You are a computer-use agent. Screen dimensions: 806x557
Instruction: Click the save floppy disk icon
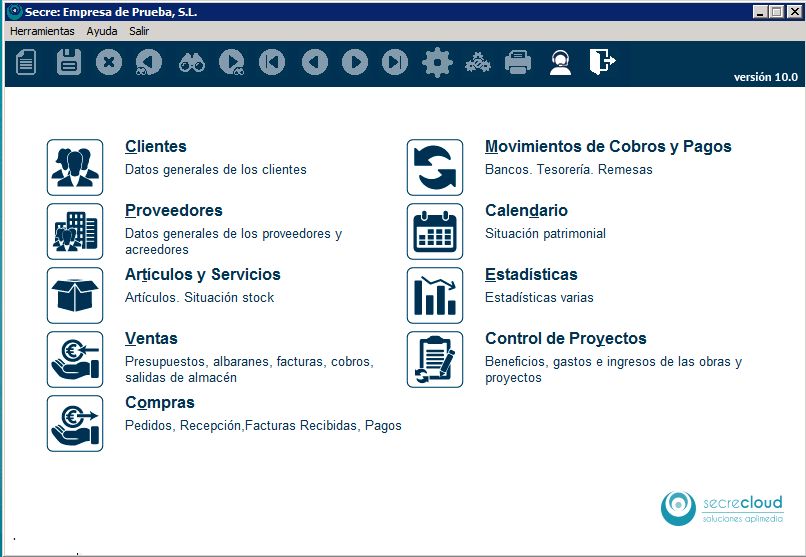coord(69,63)
